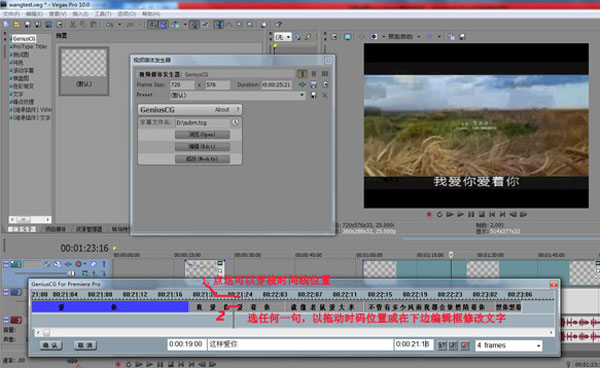Image resolution: width=600 pixels, height=368 pixels.
Task: Toggle automation settings on video track 1
Action: tap(78, 264)
